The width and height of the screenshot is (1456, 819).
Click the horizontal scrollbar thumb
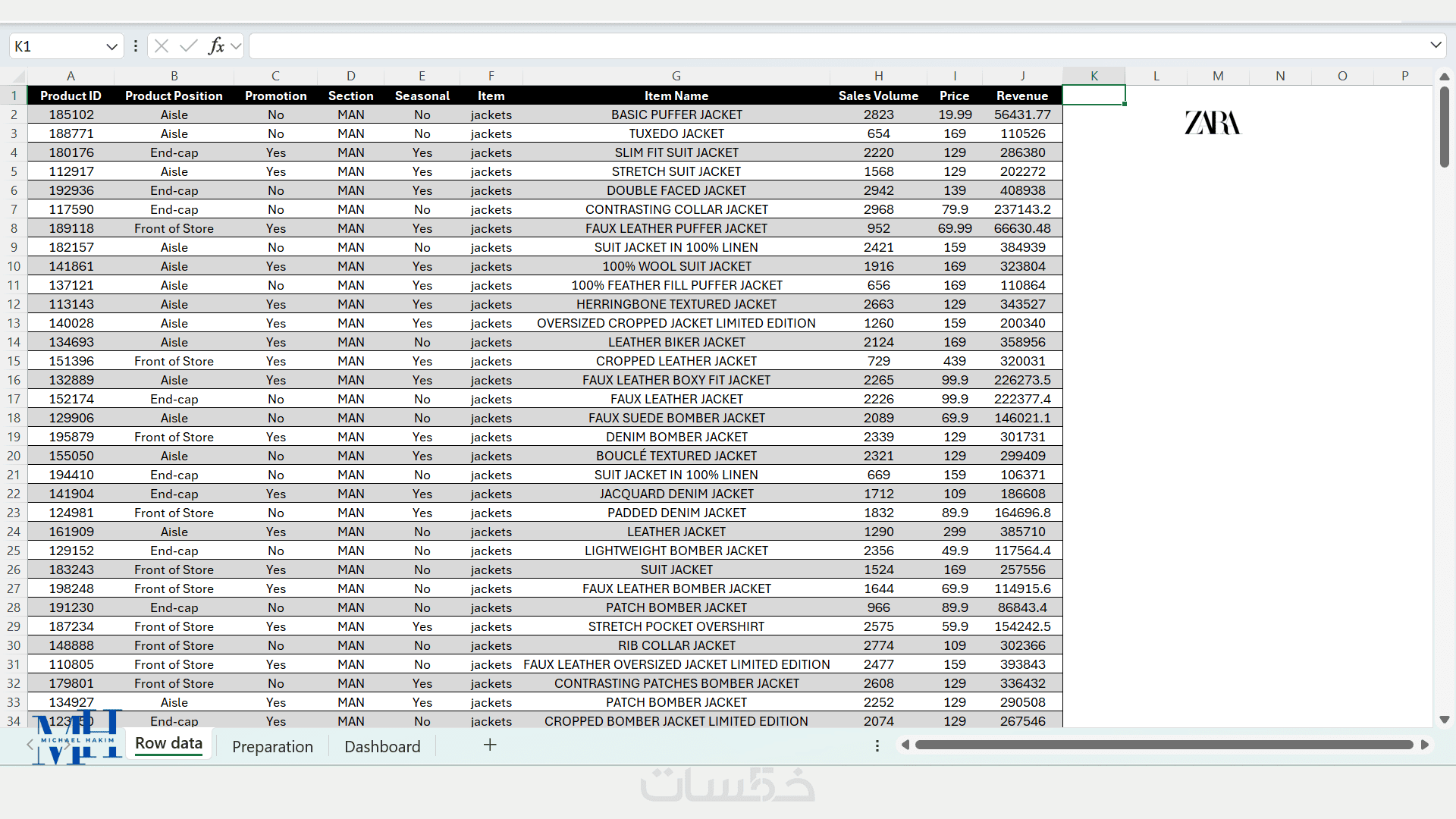pyautogui.click(x=1163, y=745)
